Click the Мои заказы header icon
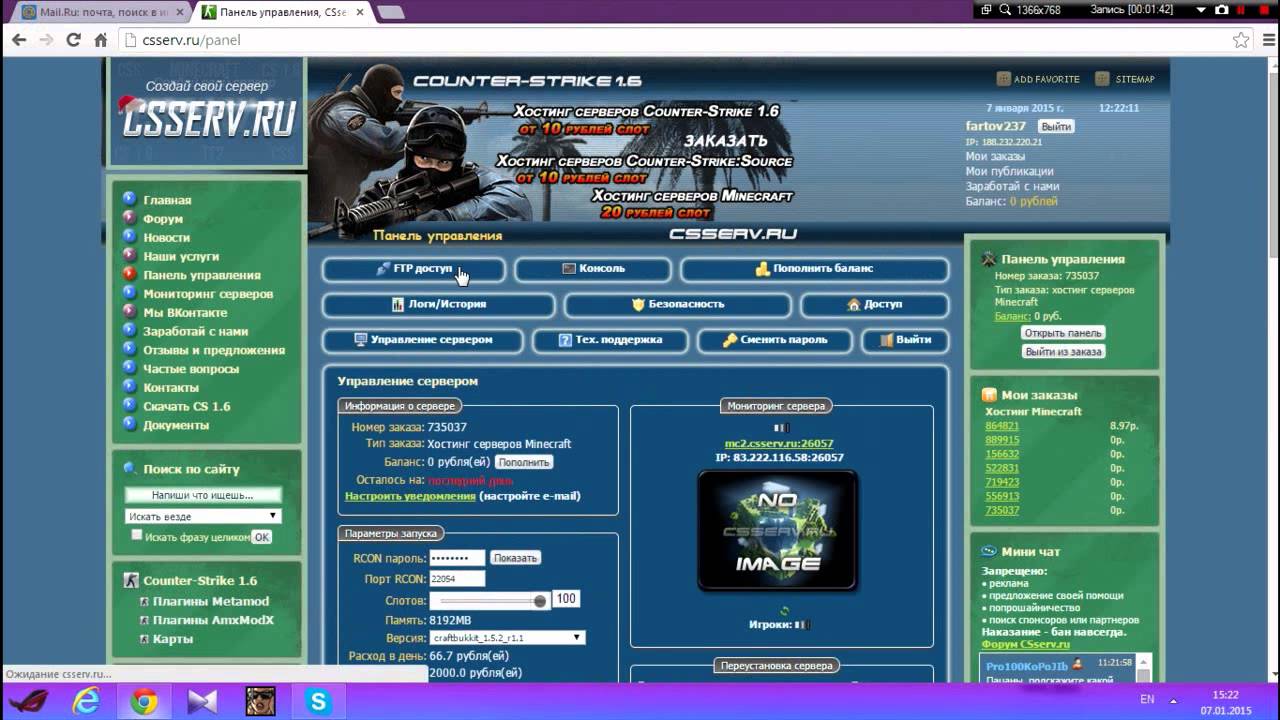Image resolution: width=1280 pixels, height=720 pixels. (x=989, y=395)
